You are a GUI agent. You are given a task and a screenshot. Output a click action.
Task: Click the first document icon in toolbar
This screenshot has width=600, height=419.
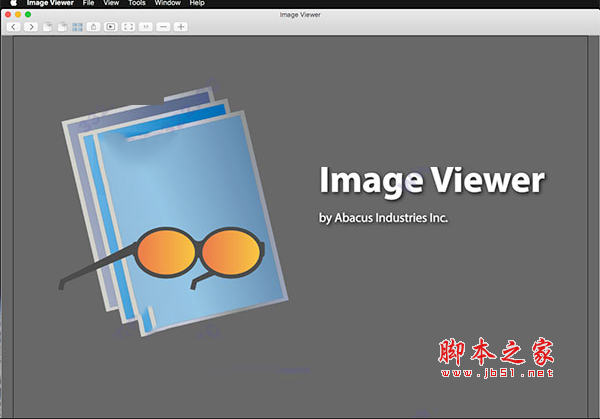click(47, 27)
